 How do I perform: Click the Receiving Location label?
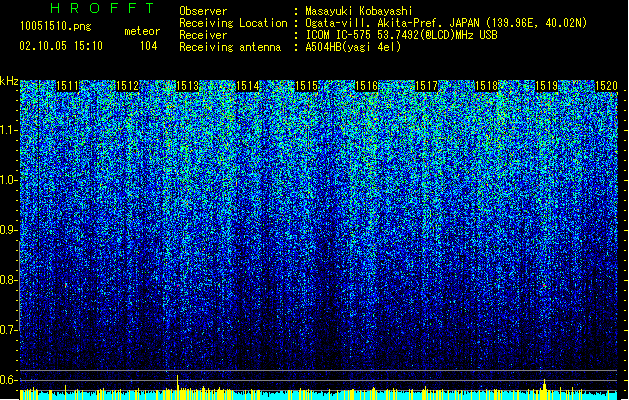(x=233, y=23)
